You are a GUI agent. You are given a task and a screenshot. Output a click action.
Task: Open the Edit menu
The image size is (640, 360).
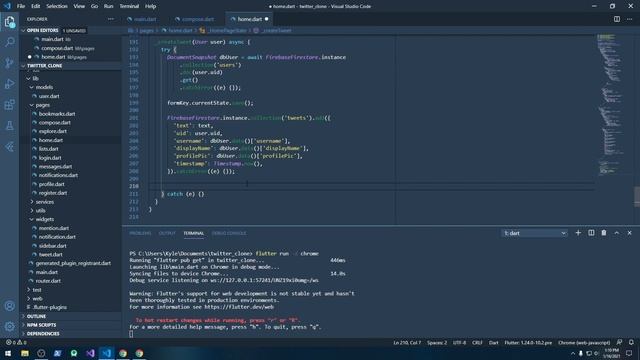(x=36, y=6)
